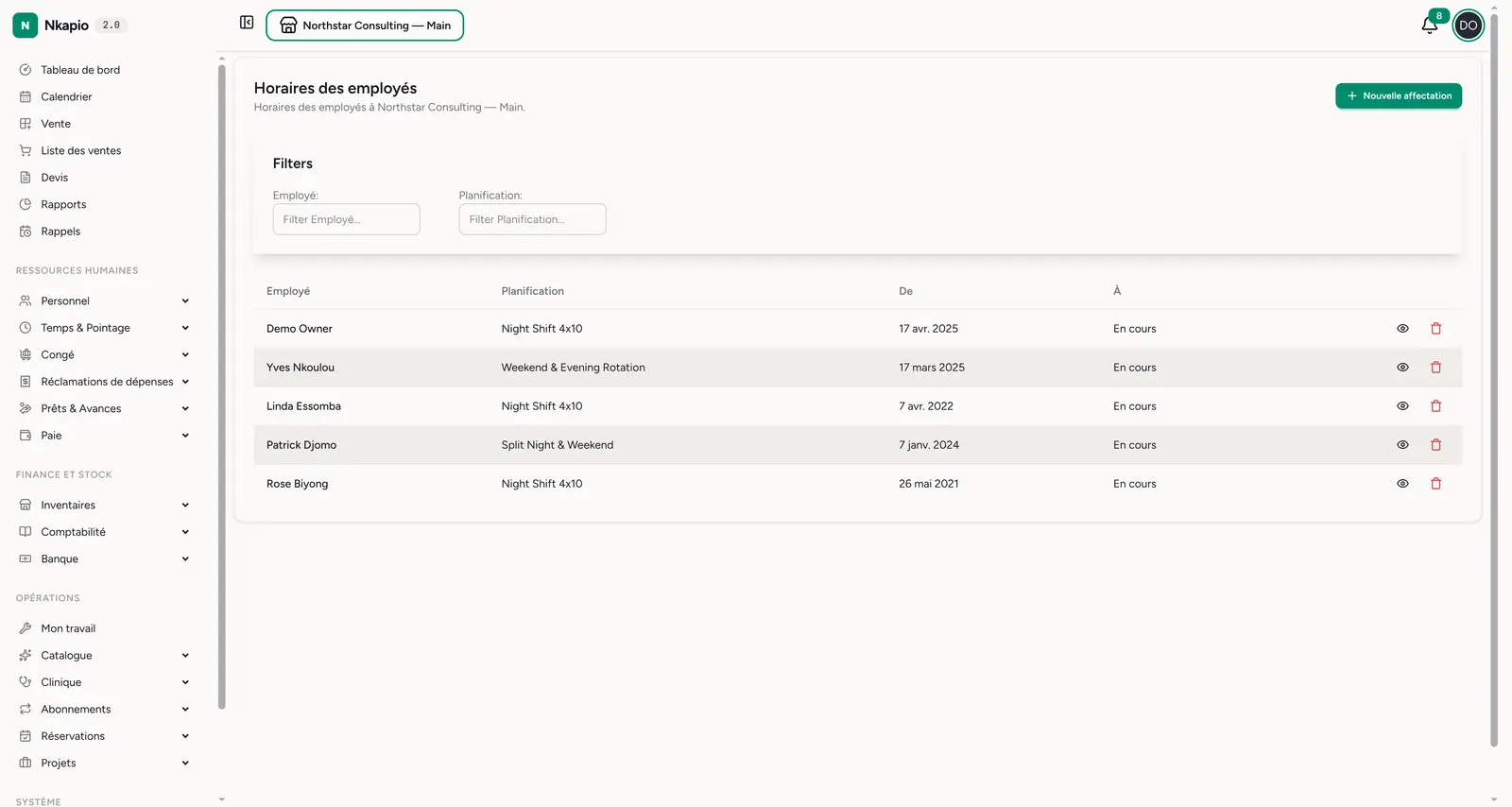The height and width of the screenshot is (807, 1512).
Task: Expand the Congé submenu chevron
Action: pos(185,355)
